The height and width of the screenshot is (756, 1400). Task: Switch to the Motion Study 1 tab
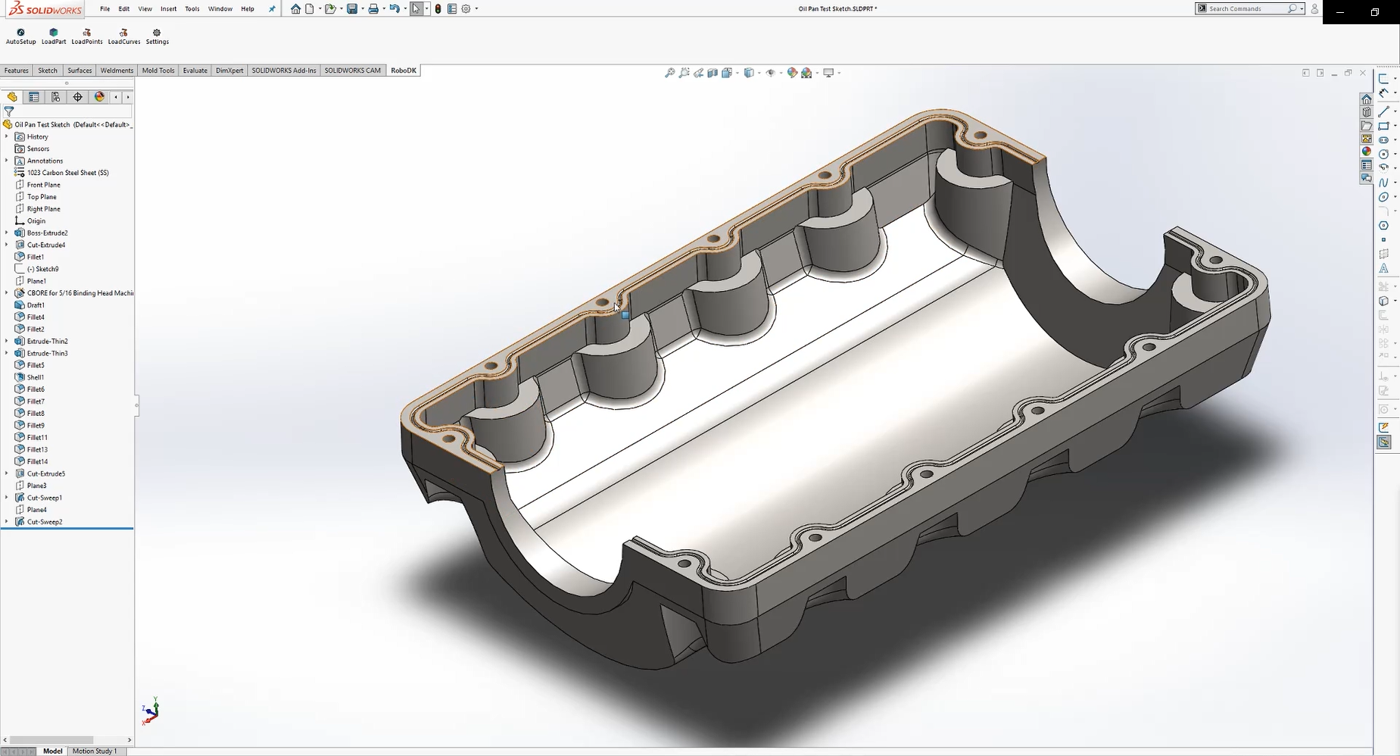[94, 750]
